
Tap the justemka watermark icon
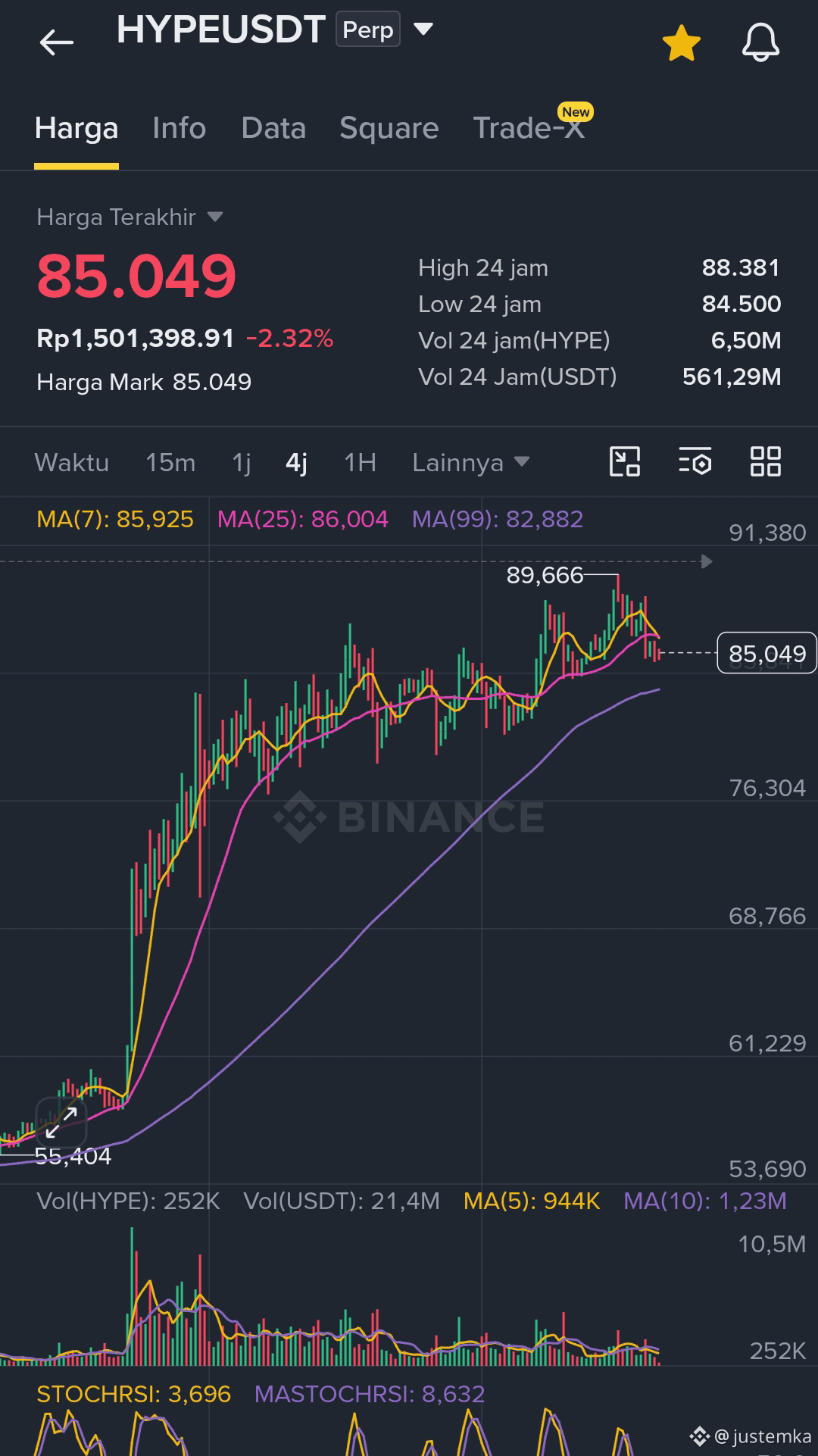pos(699,1436)
